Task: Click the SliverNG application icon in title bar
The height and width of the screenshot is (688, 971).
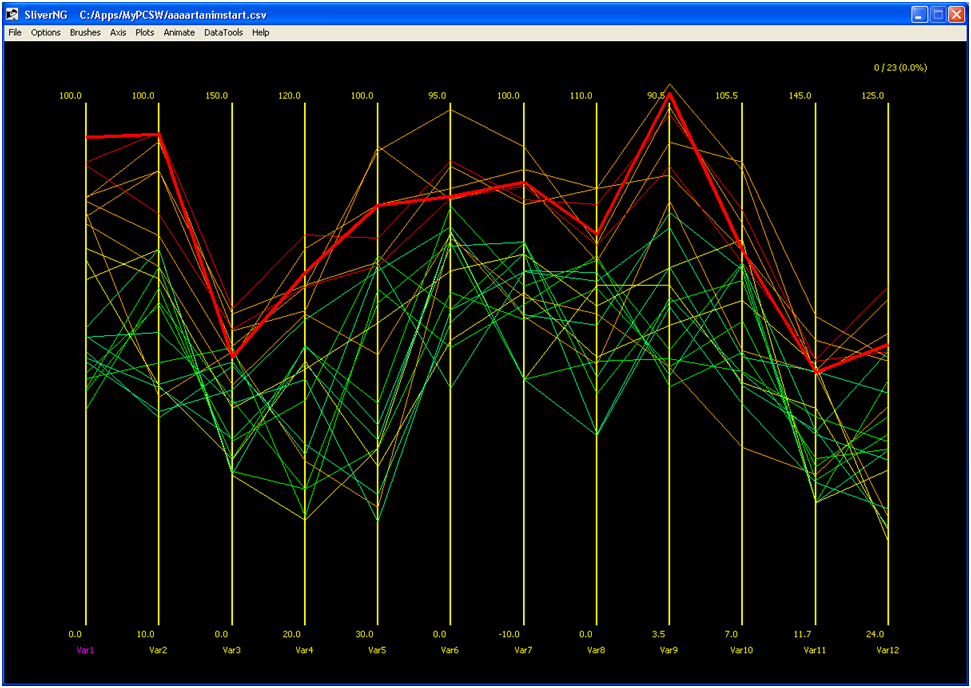Action: coord(14,15)
